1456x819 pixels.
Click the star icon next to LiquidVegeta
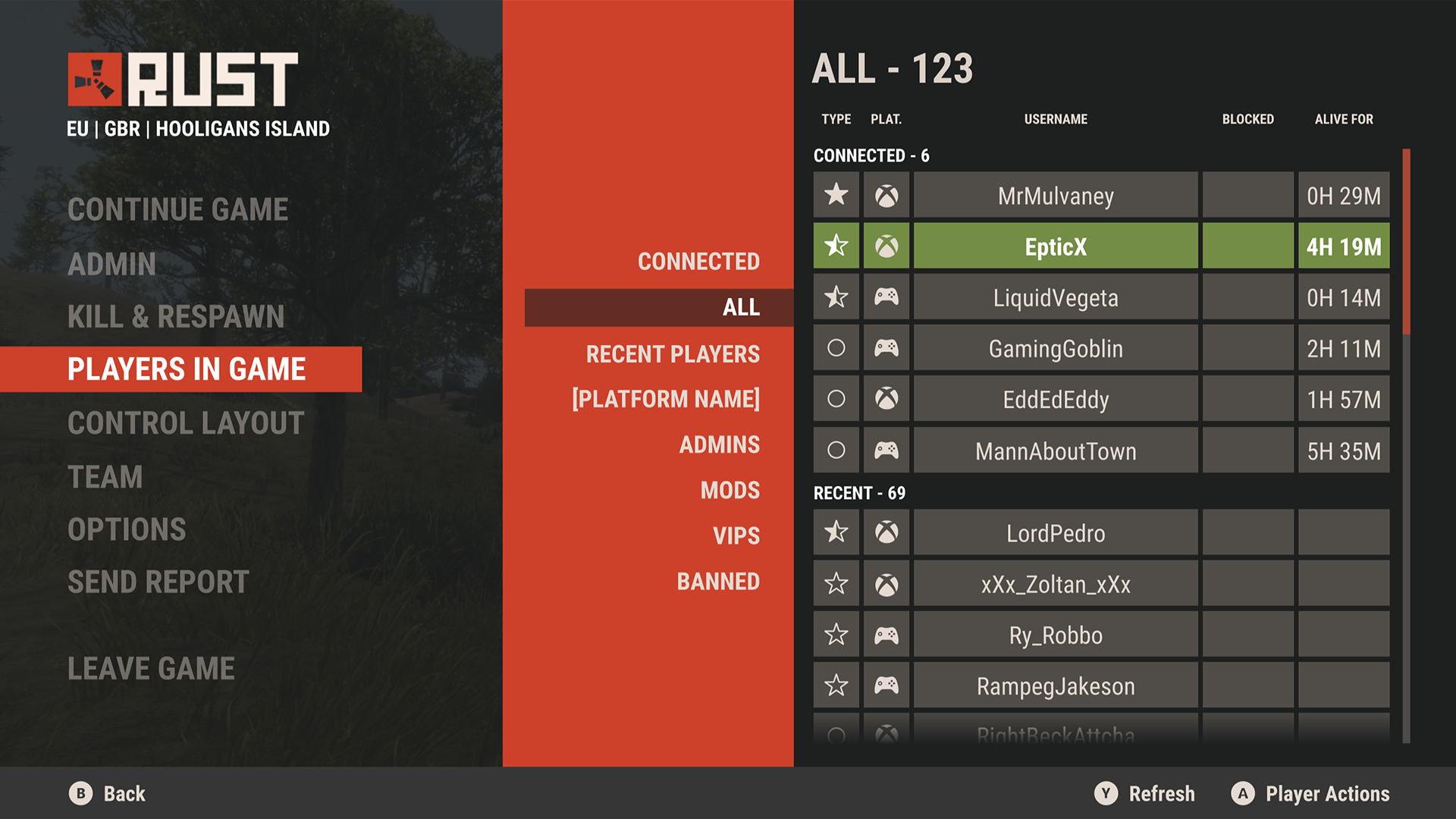(x=838, y=297)
